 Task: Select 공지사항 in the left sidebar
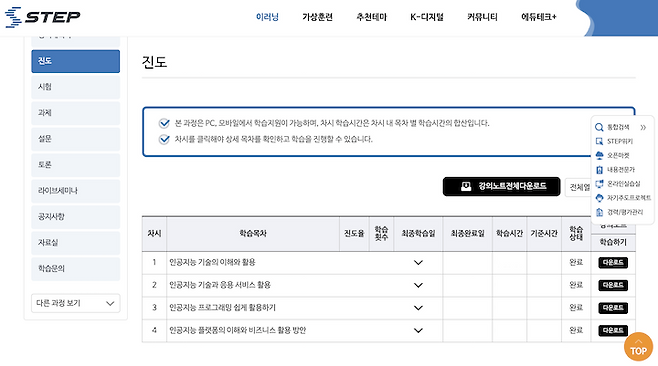tap(76, 217)
